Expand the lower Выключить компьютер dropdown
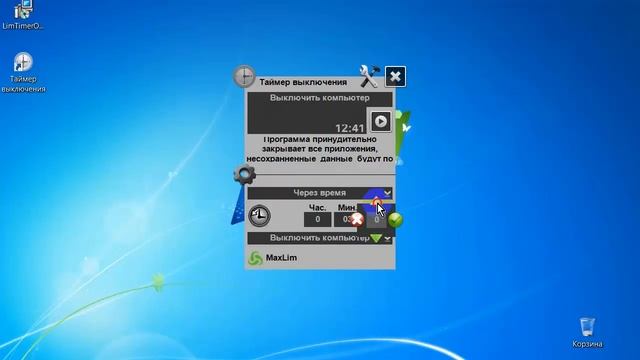 pos(320,238)
